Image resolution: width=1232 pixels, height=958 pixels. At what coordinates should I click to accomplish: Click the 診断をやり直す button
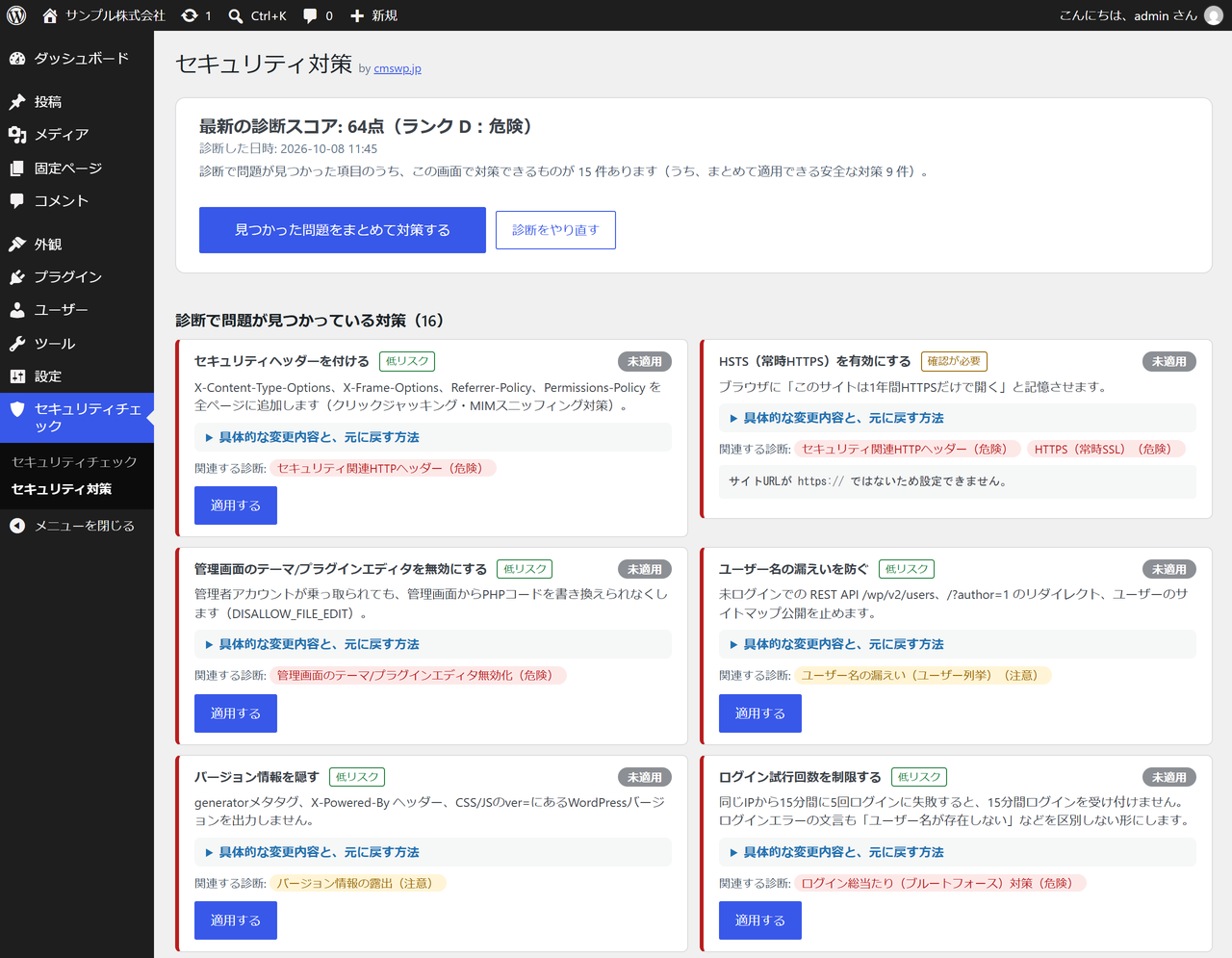coord(555,230)
